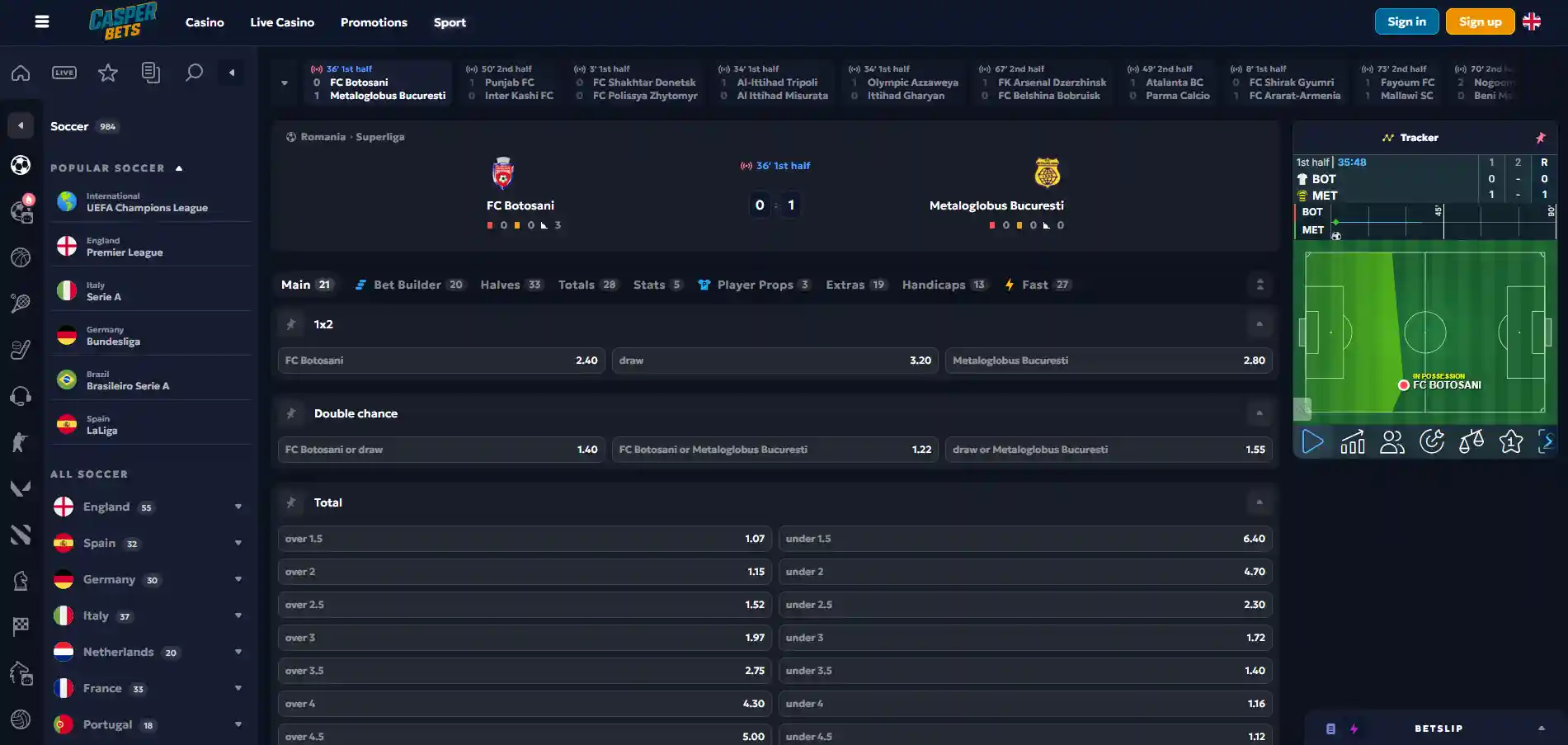Screen dimensions: 1568x745
Task: Collapse the Double chance market section
Action: click(x=1260, y=413)
